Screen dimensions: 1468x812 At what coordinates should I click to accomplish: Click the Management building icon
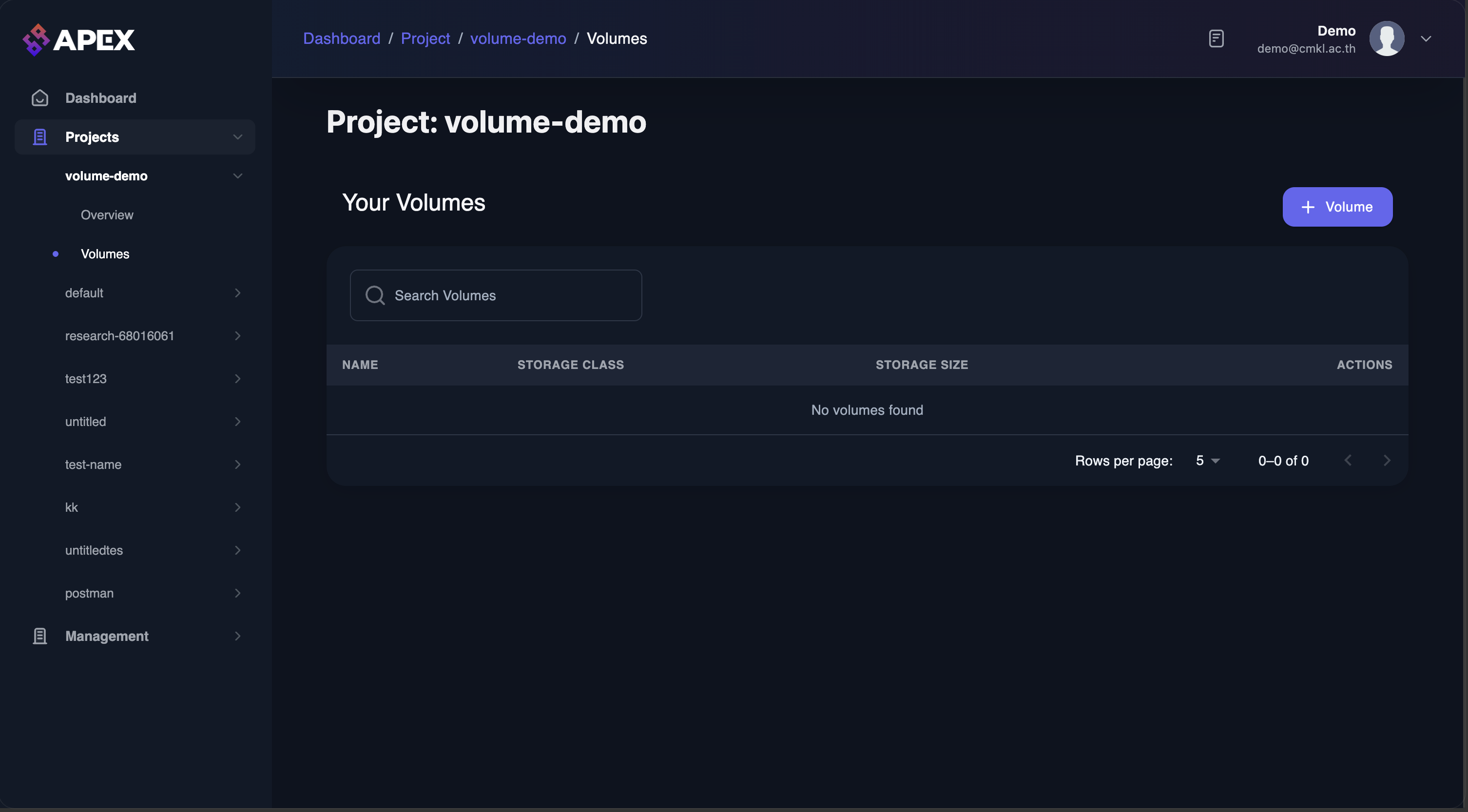[40, 637]
